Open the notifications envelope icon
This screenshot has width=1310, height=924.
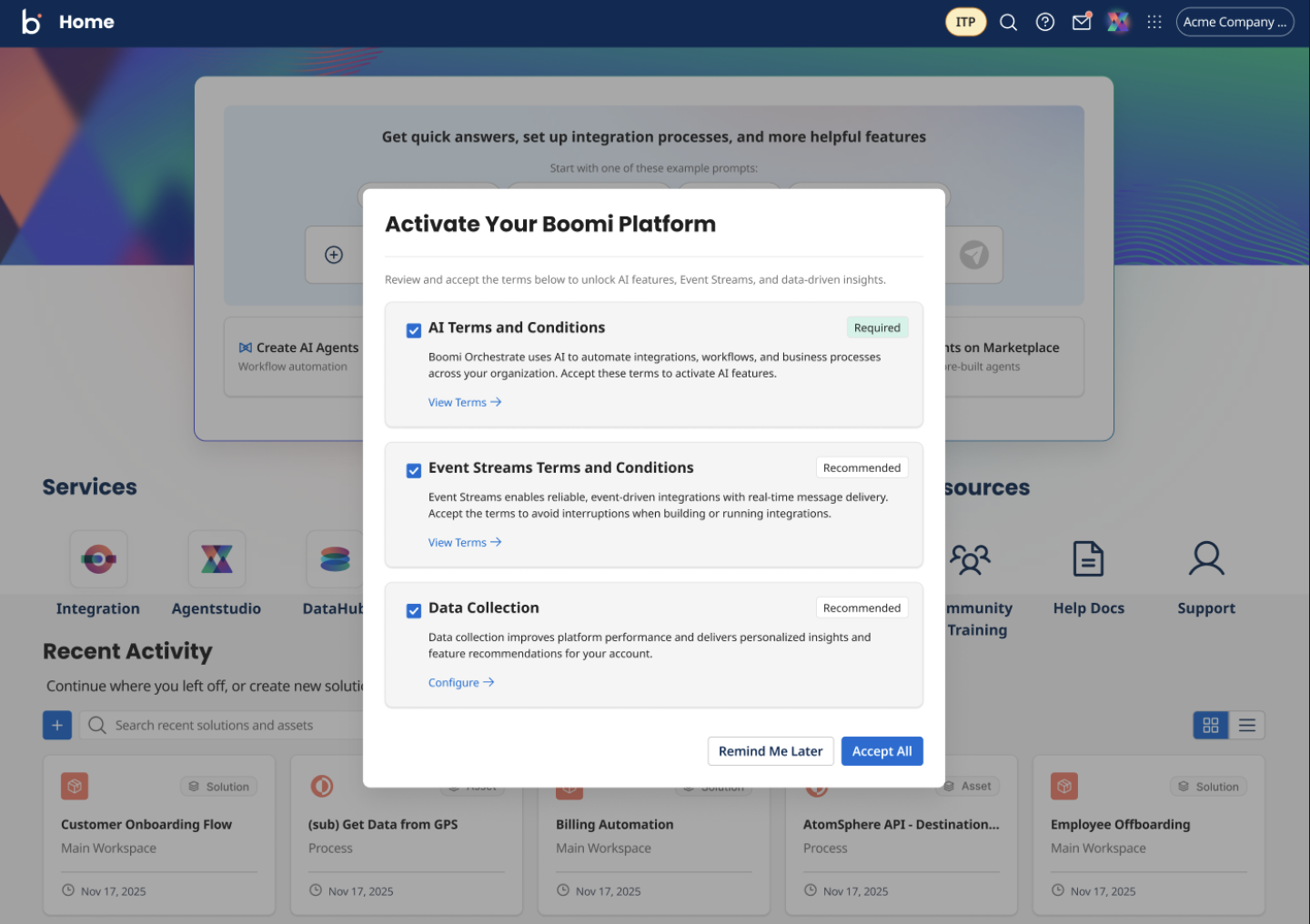tap(1082, 22)
